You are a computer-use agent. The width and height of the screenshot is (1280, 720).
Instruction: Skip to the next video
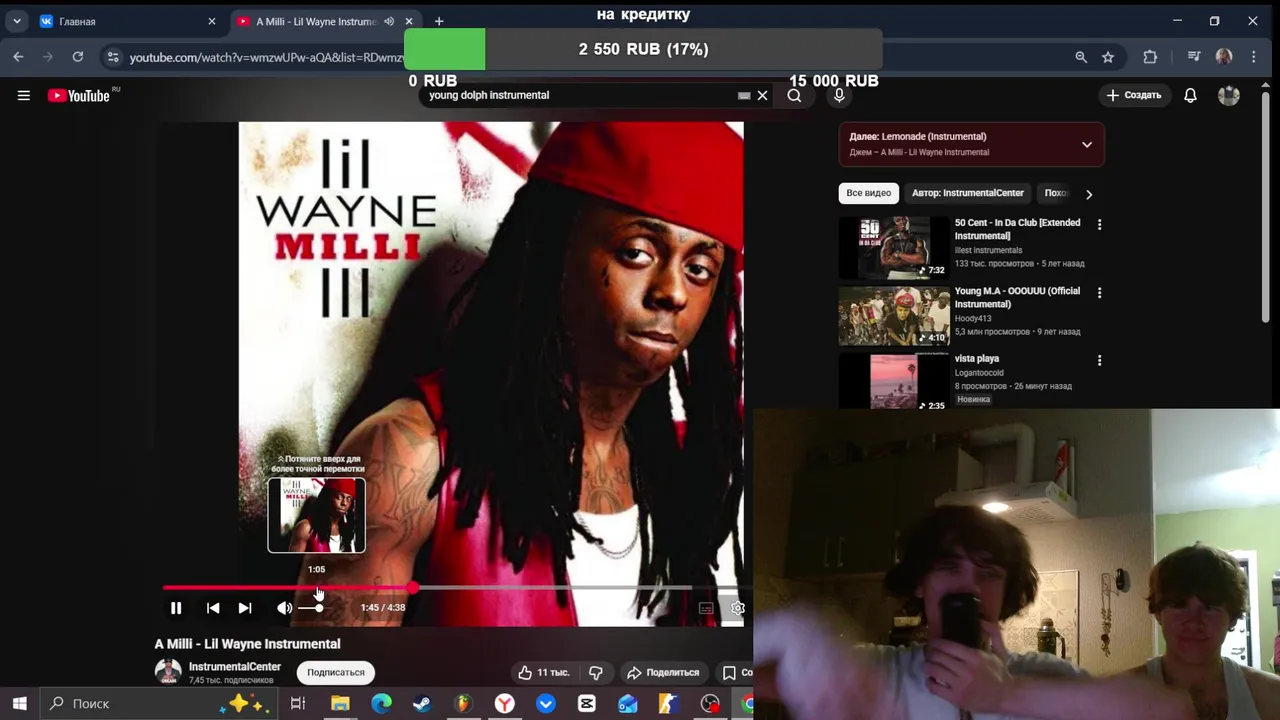(x=245, y=608)
